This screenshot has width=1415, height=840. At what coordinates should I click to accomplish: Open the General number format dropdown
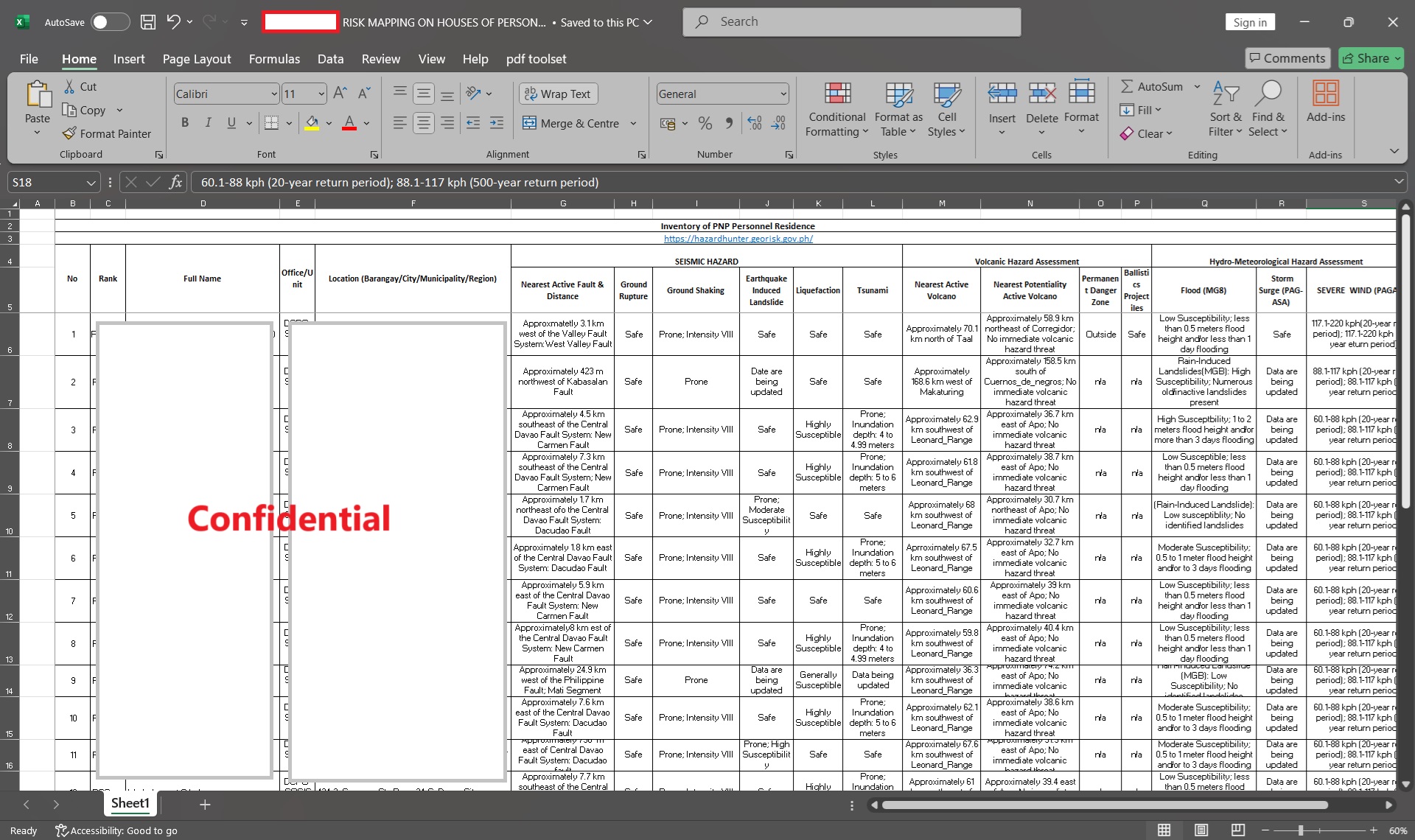pyautogui.click(x=783, y=94)
